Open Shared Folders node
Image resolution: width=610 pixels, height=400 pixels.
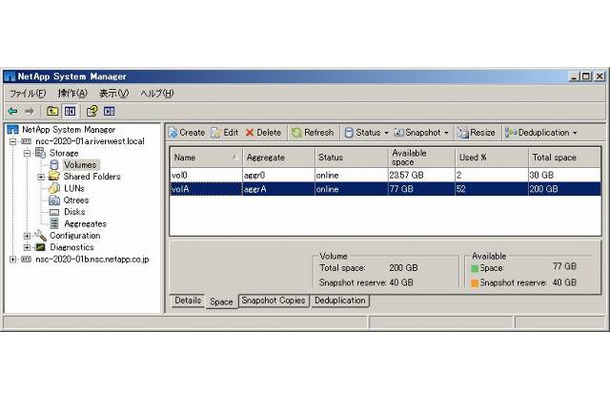coord(92,176)
